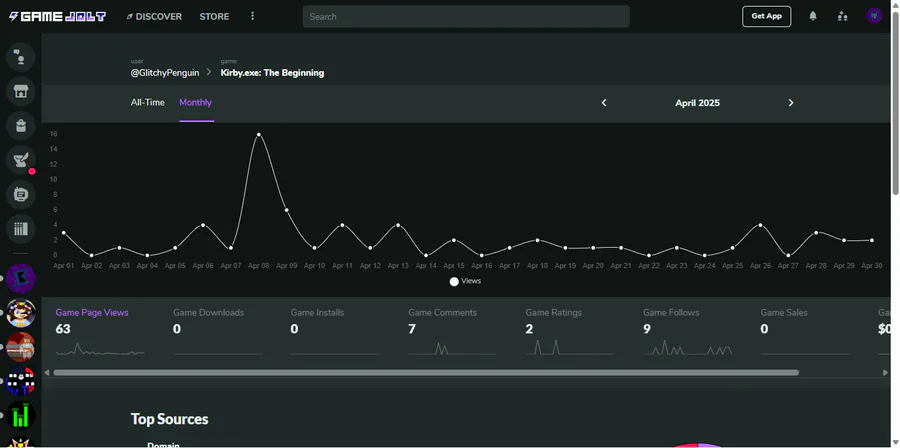Click the Apr 01 data point
Screen dimensions: 900x448
click(x=63, y=232)
